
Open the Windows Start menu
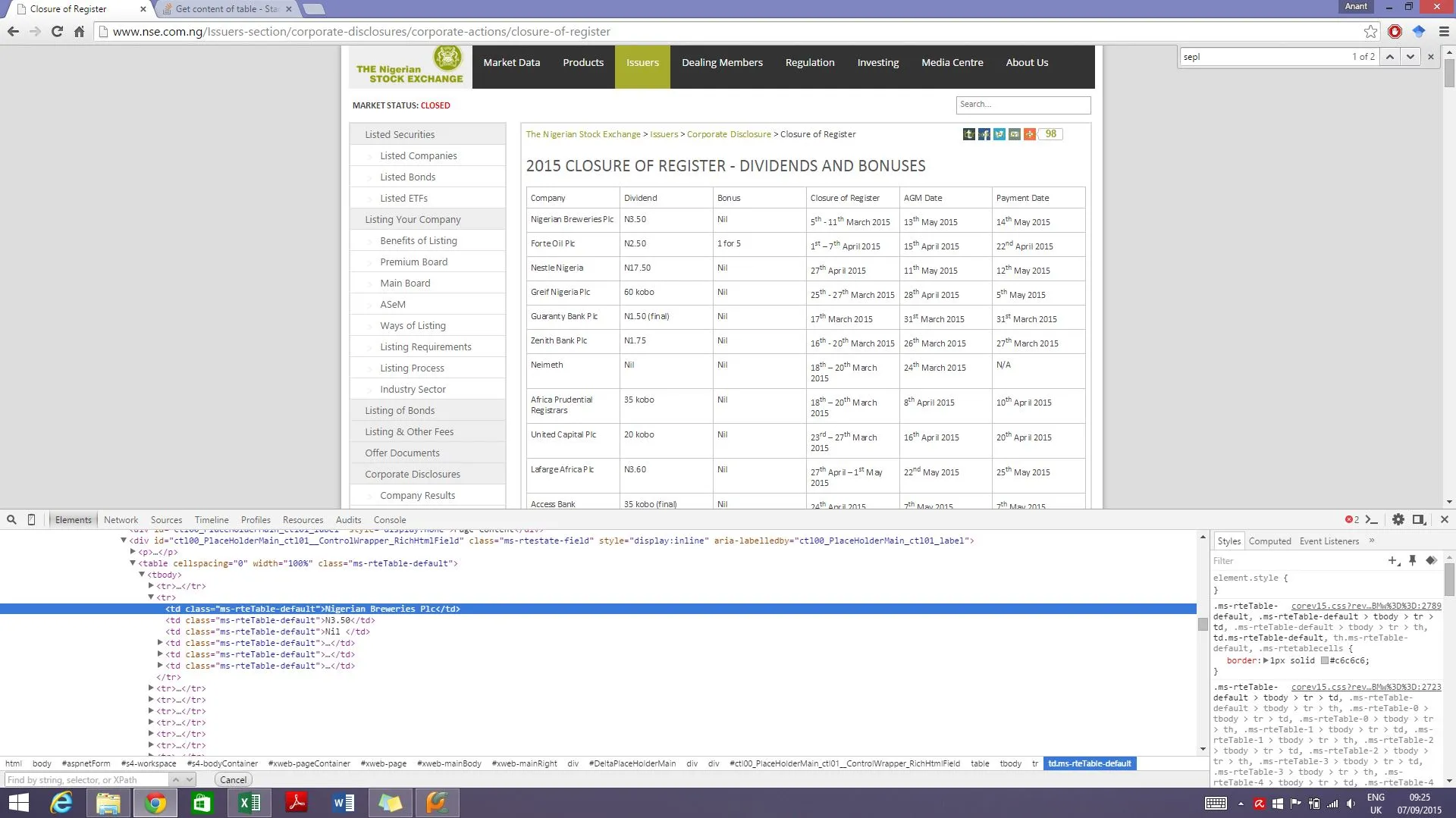[18, 803]
